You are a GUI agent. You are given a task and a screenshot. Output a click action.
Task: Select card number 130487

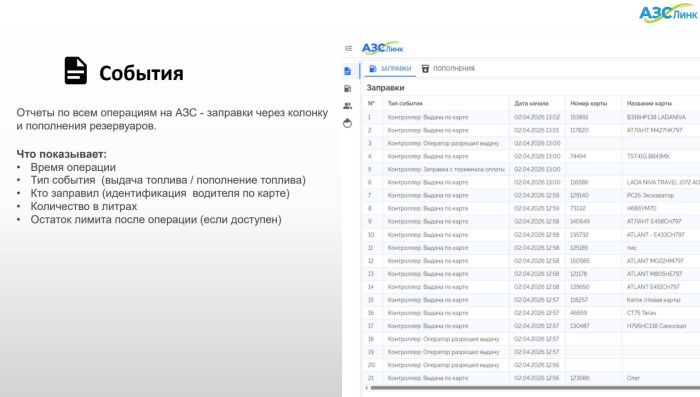[x=579, y=326]
